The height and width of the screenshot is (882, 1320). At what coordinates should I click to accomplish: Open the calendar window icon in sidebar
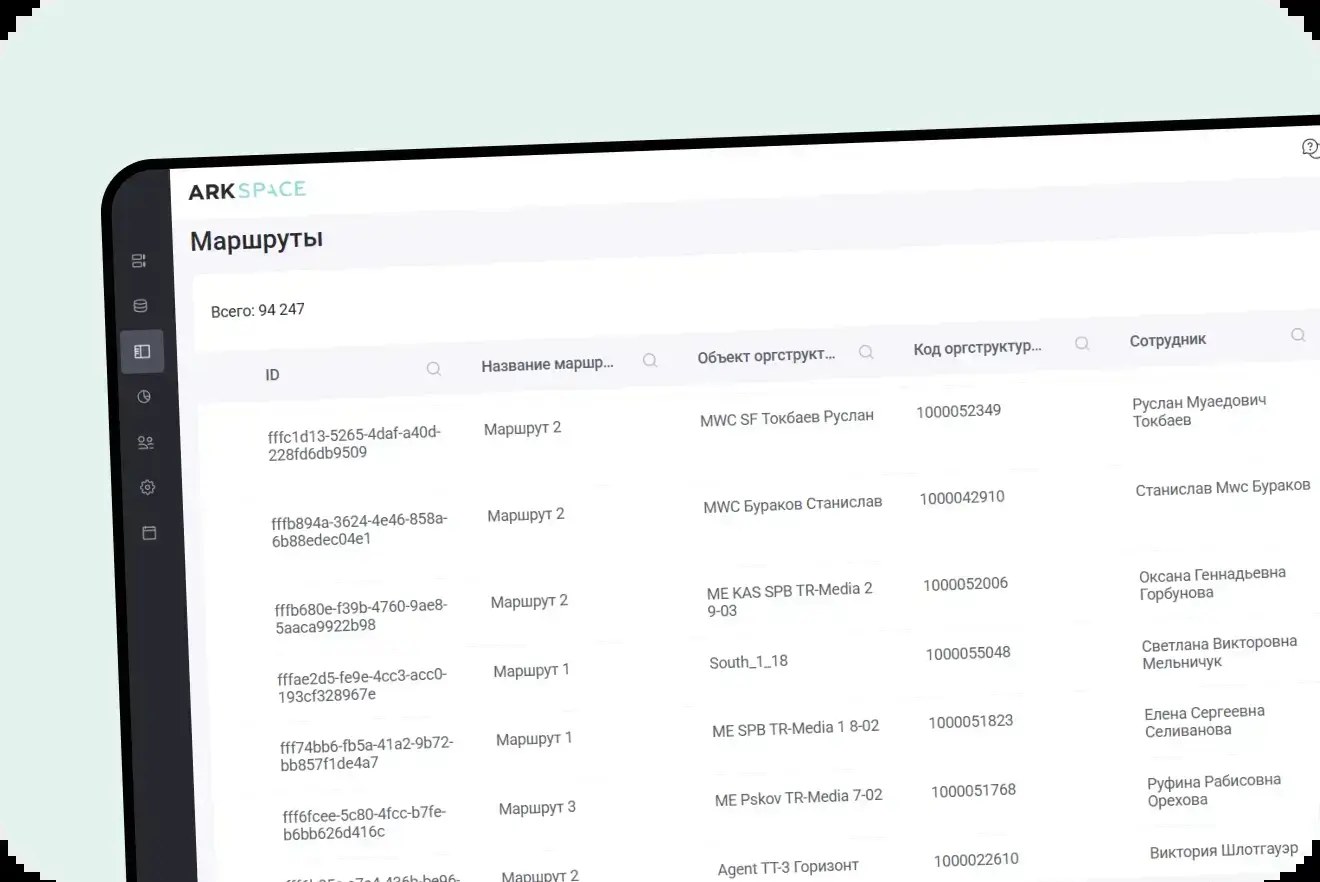coord(150,533)
